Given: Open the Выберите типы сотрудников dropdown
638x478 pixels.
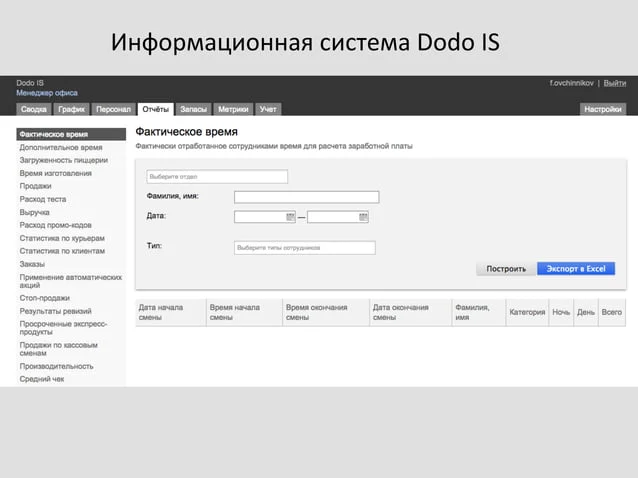Looking at the screenshot, I should pyautogui.click(x=305, y=248).
